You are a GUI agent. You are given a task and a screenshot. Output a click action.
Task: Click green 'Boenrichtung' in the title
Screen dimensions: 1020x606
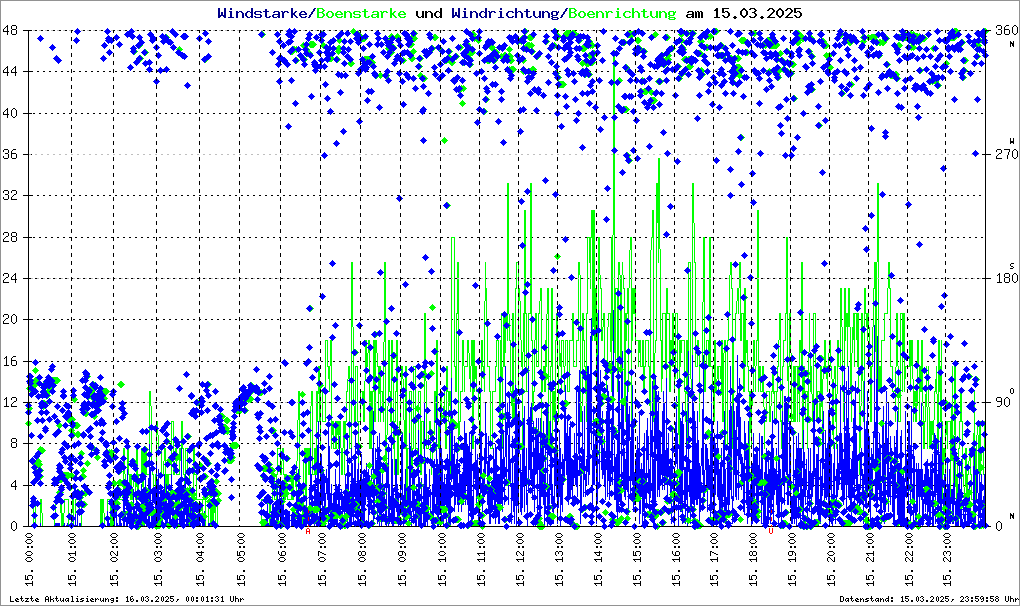coord(622,13)
